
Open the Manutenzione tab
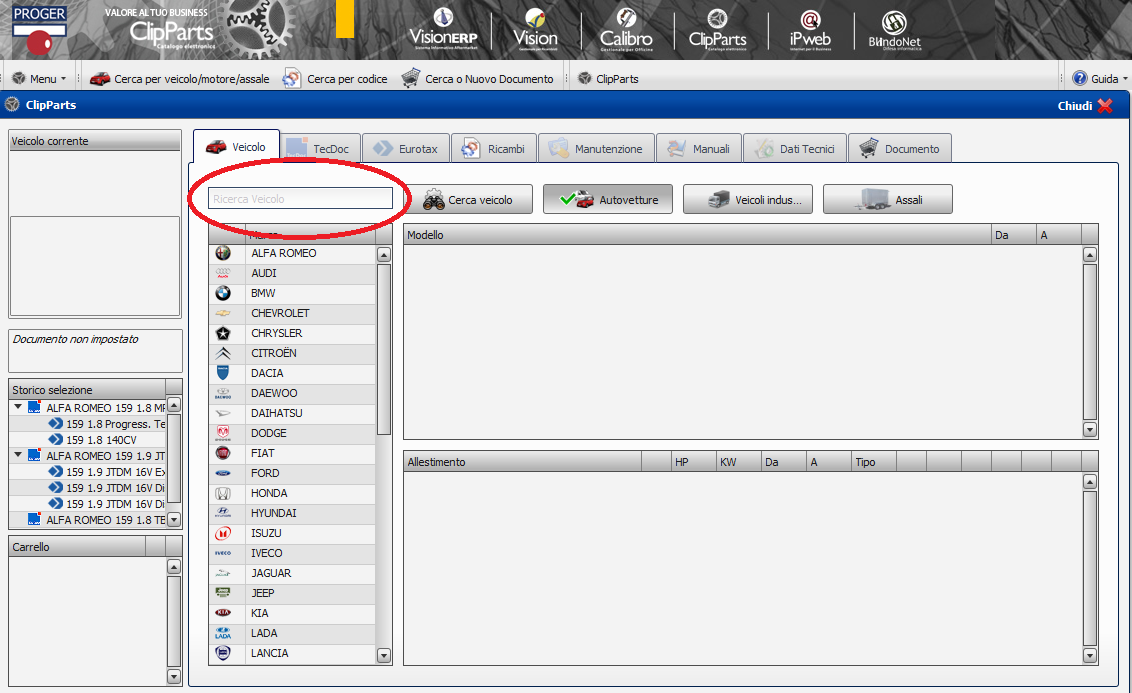pyautogui.click(x=596, y=149)
